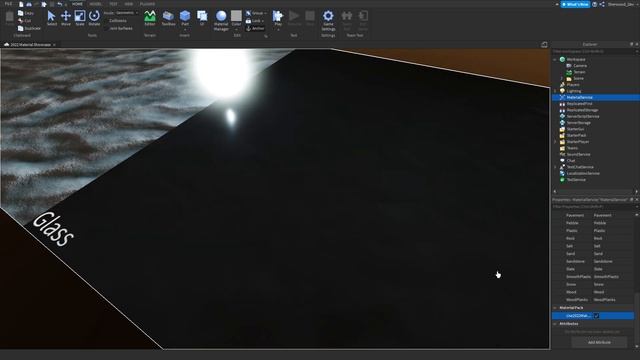Click the What's New button
The height and width of the screenshot is (360, 640).
[x=575, y=4]
